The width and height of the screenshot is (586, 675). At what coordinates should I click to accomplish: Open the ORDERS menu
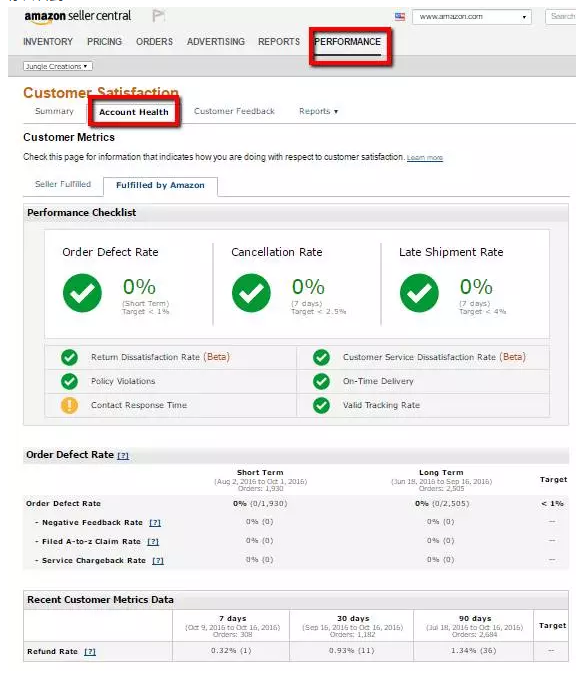coord(154,42)
